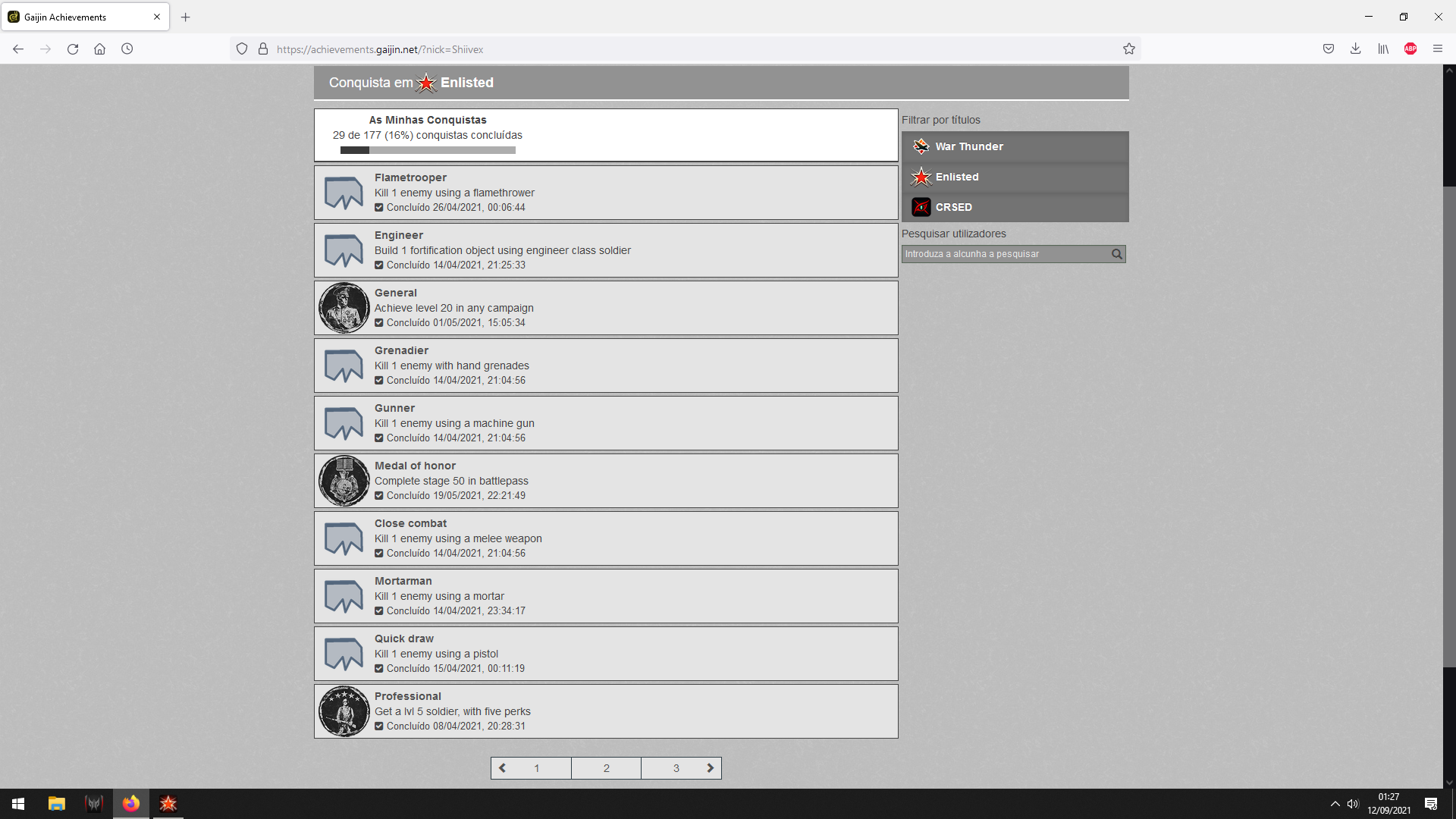Toggle the Flametrooper Concluído checkbox
Screen dimensions: 1456x819
pyautogui.click(x=378, y=208)
